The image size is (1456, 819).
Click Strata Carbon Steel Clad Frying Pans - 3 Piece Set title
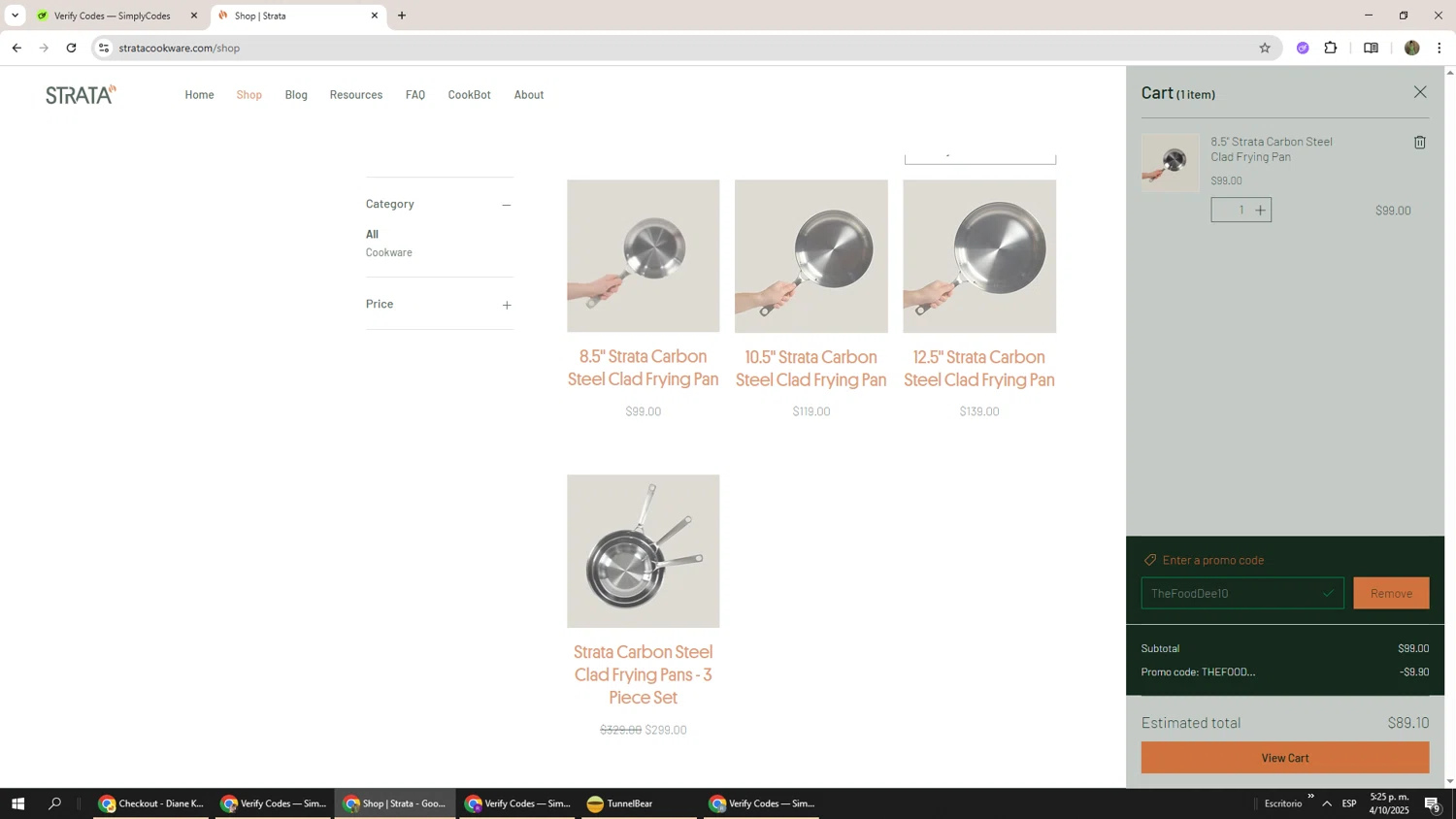[643, 674]
